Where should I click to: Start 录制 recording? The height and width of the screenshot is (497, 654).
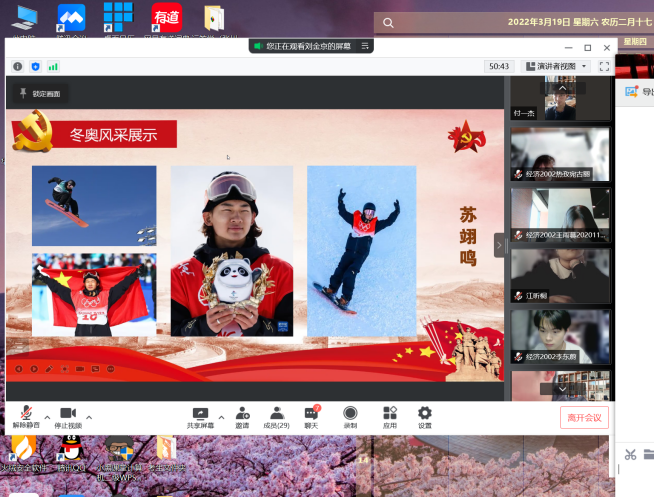coord(350,413)
